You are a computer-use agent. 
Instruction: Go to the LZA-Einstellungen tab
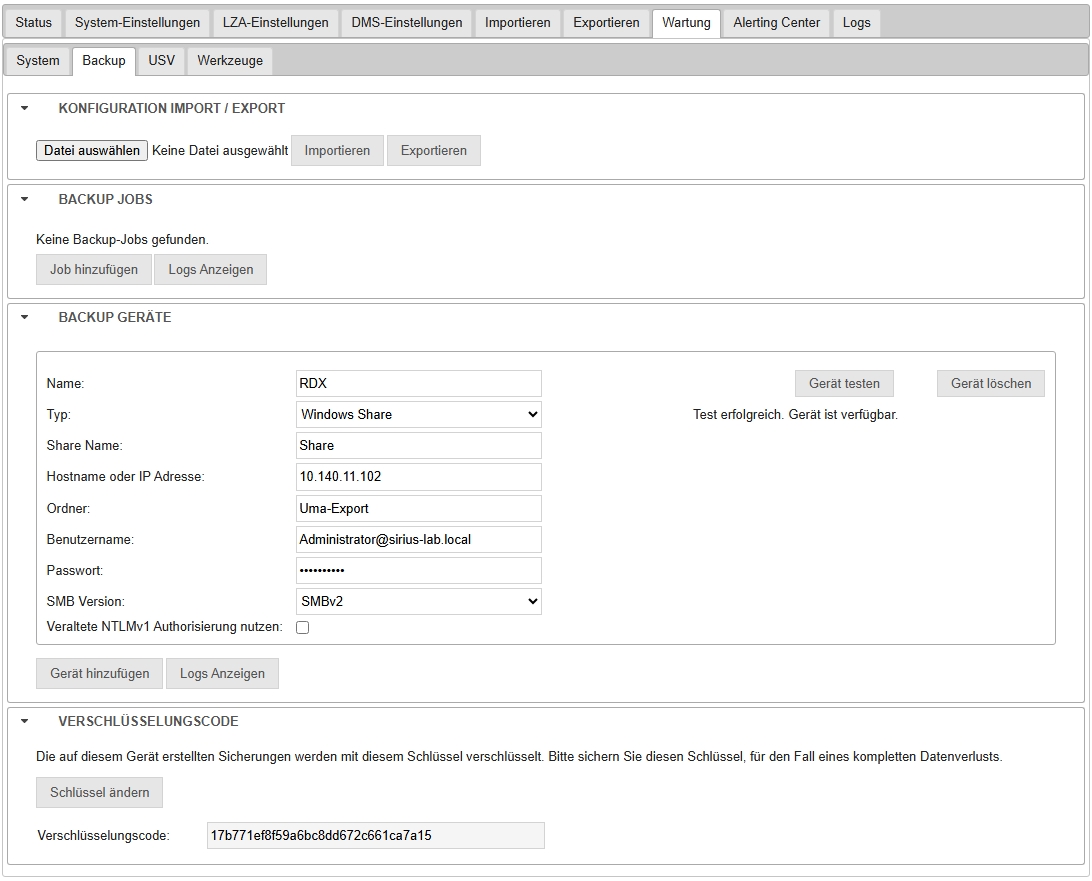coord(275,23)
